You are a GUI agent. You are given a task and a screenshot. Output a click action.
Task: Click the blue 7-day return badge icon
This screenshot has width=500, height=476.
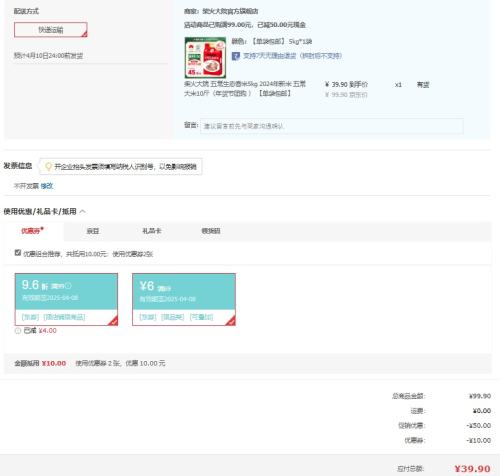pyautogui.click(x=236, y=56)
